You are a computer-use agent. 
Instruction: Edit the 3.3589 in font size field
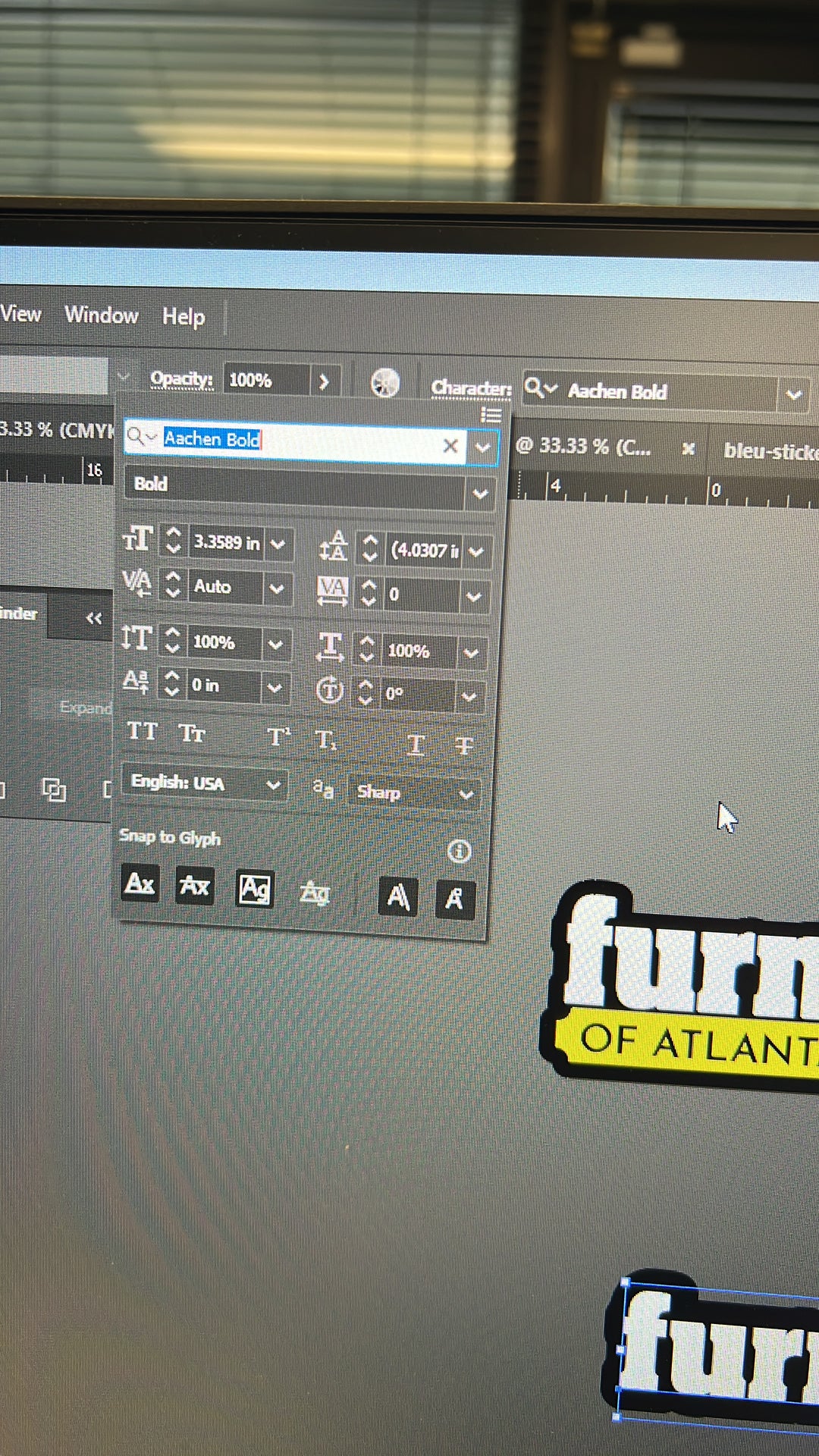[x=226, y=542]
